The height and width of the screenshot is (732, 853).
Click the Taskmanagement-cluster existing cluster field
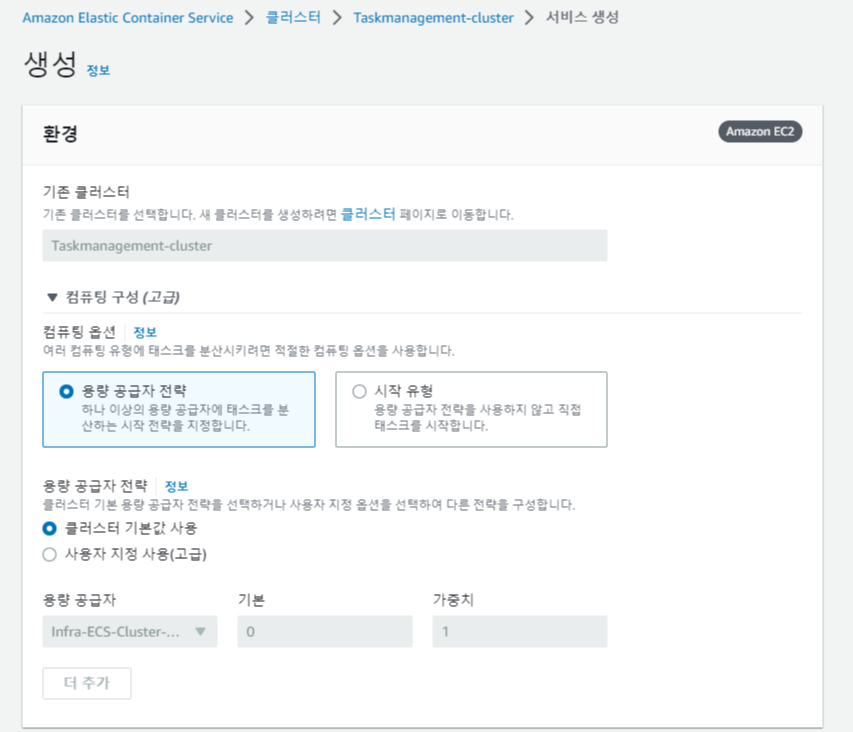click(325, 245)
